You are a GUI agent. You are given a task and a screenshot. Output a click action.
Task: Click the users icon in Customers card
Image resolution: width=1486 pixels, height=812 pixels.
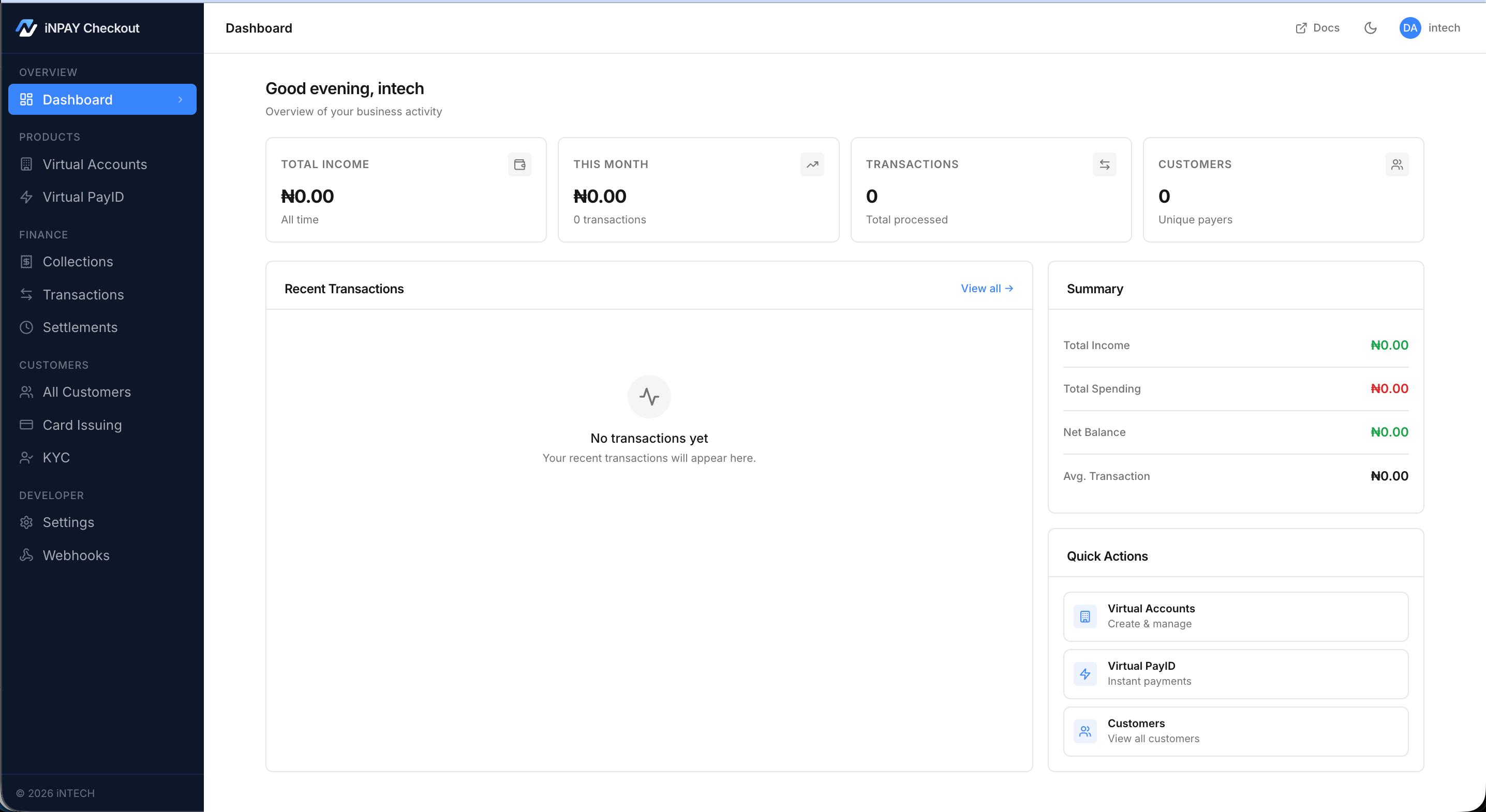tap(1396, 164)
